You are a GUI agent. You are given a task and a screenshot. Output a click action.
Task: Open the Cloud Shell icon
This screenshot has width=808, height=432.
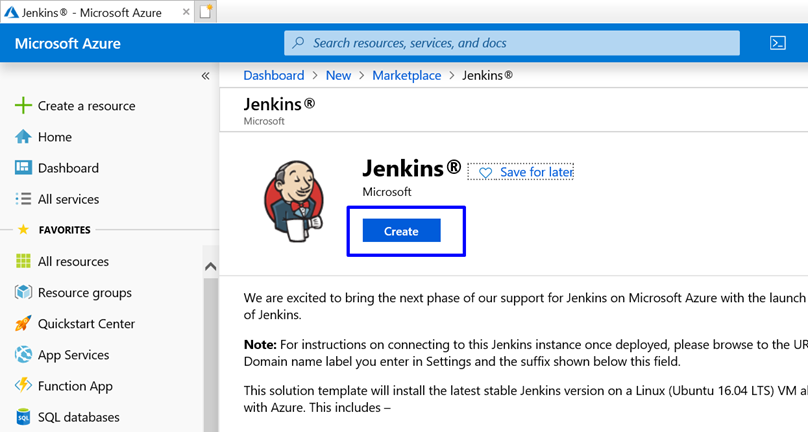[x=778, y=43]
